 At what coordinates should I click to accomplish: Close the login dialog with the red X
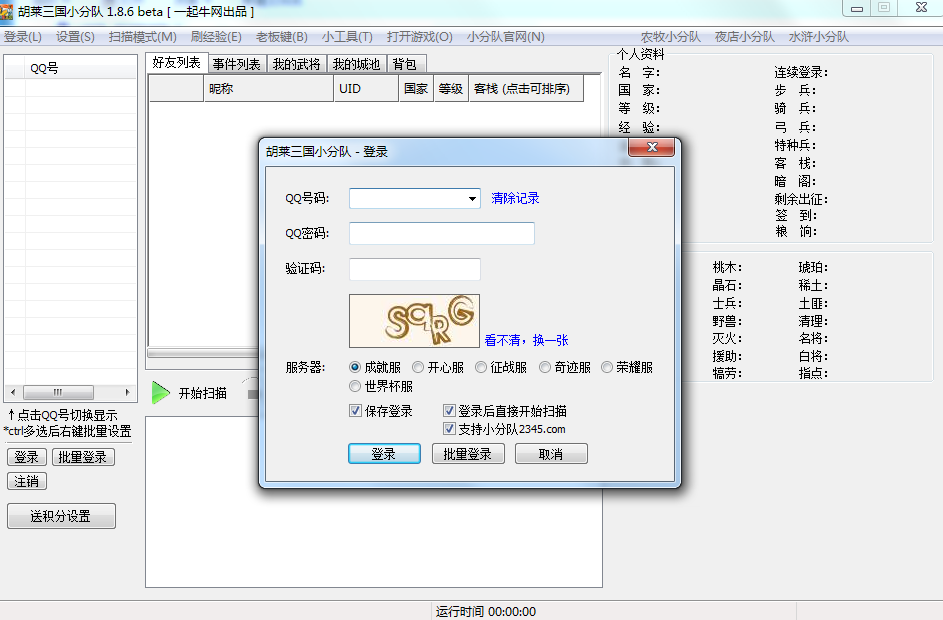pyautogui.click(x=651, y=147)
